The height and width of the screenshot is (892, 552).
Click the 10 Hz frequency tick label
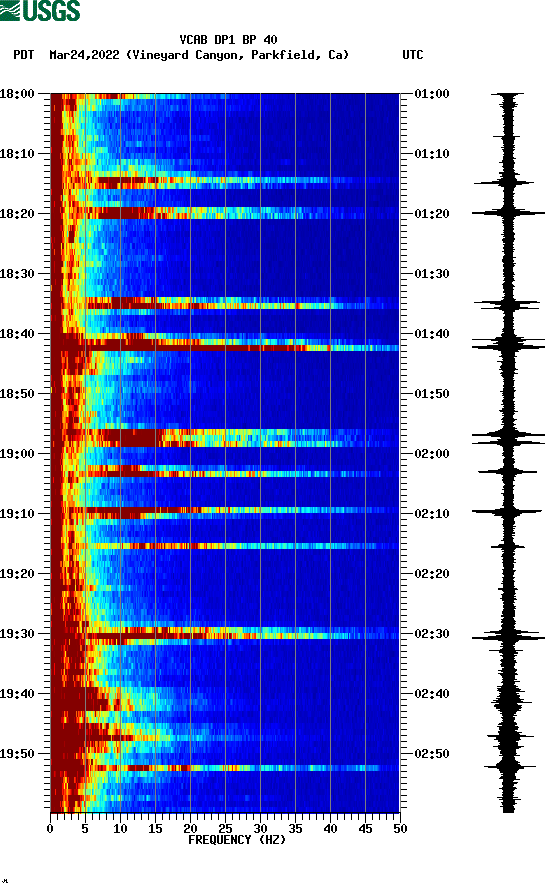(x=120, y=829)
